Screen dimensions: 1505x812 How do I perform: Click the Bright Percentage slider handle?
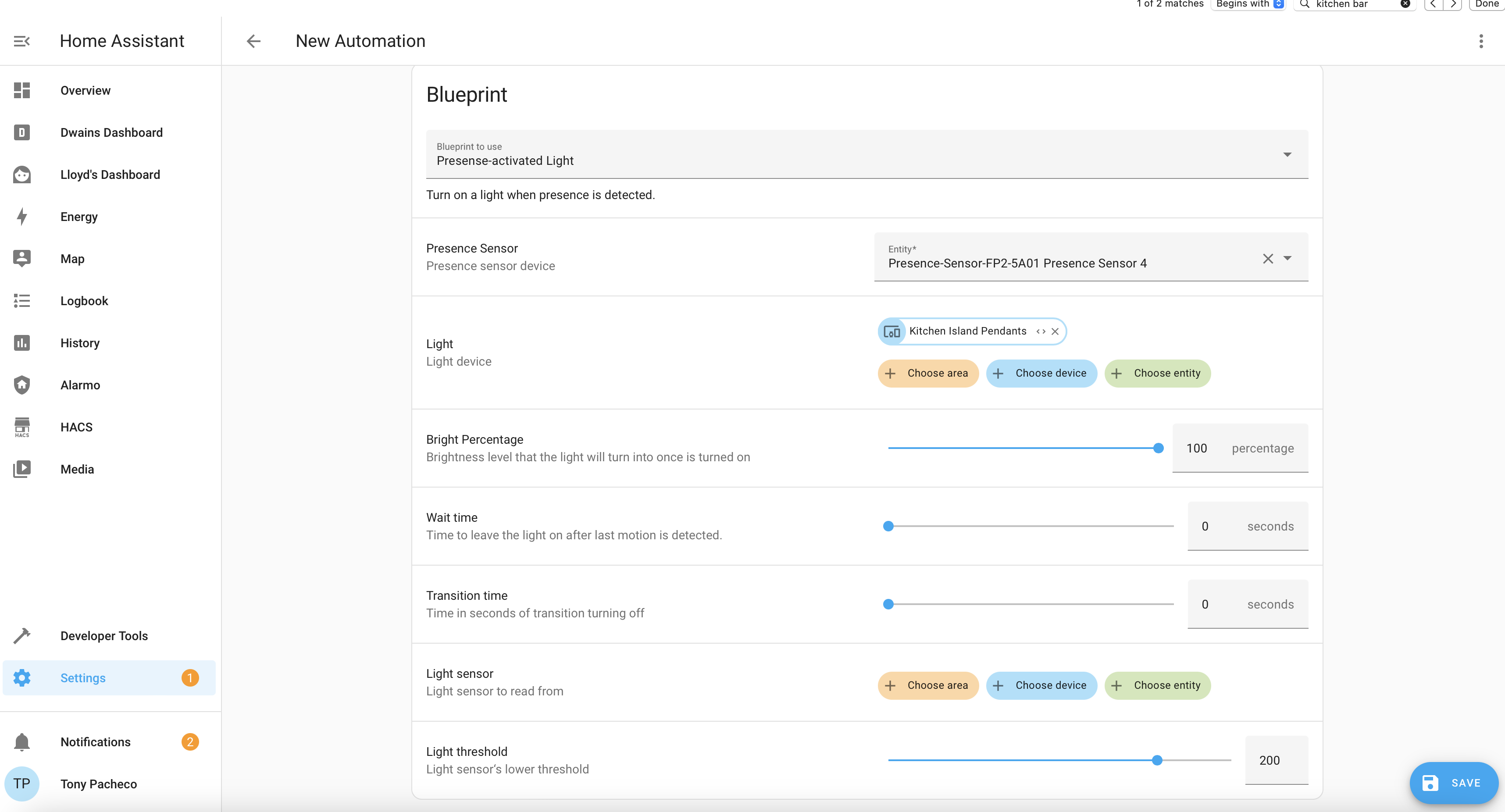pos(1158,448)
